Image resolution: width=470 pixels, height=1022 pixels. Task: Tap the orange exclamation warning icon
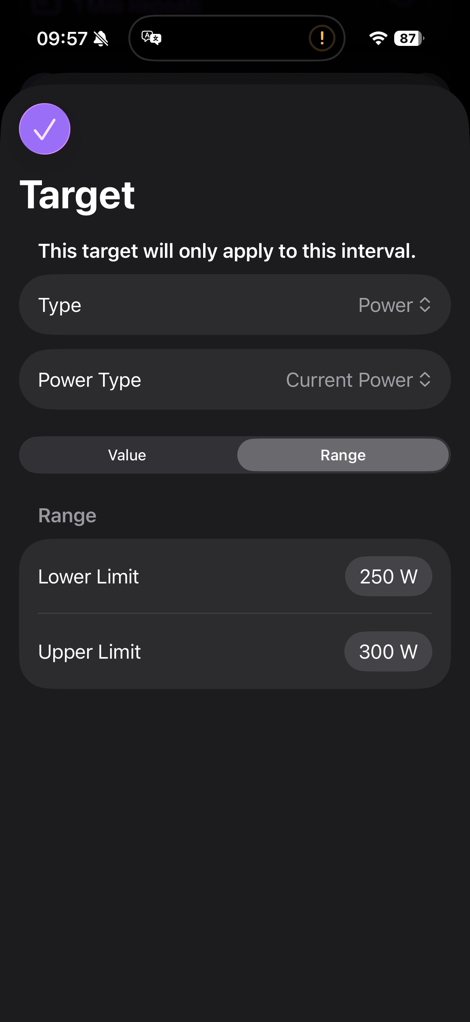(321, 38)
